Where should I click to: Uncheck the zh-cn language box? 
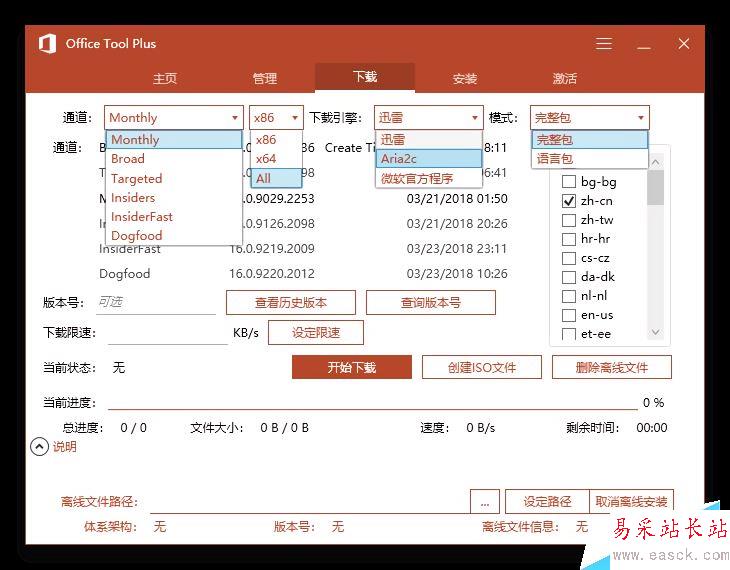tap(569, 201)
